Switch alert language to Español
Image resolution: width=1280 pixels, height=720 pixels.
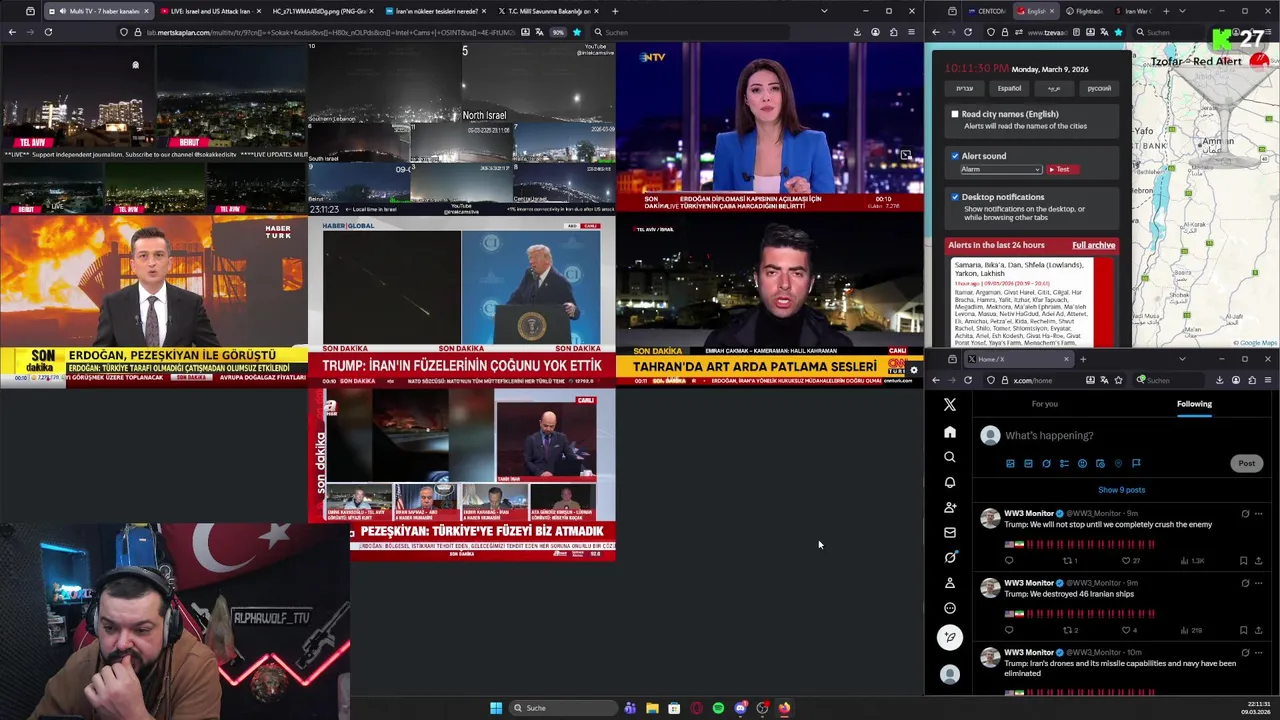1009,88
